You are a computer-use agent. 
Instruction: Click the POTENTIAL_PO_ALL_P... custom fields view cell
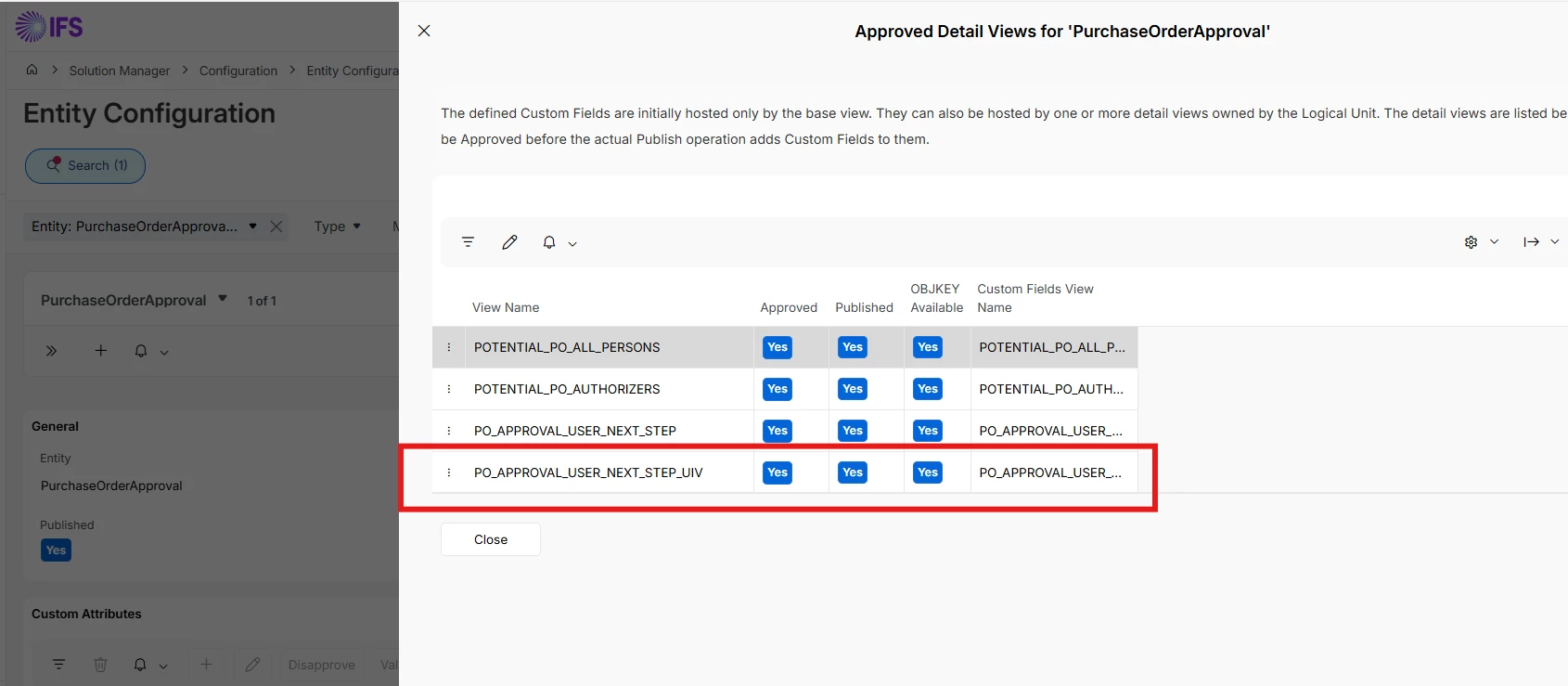(x=1054, y=347)
